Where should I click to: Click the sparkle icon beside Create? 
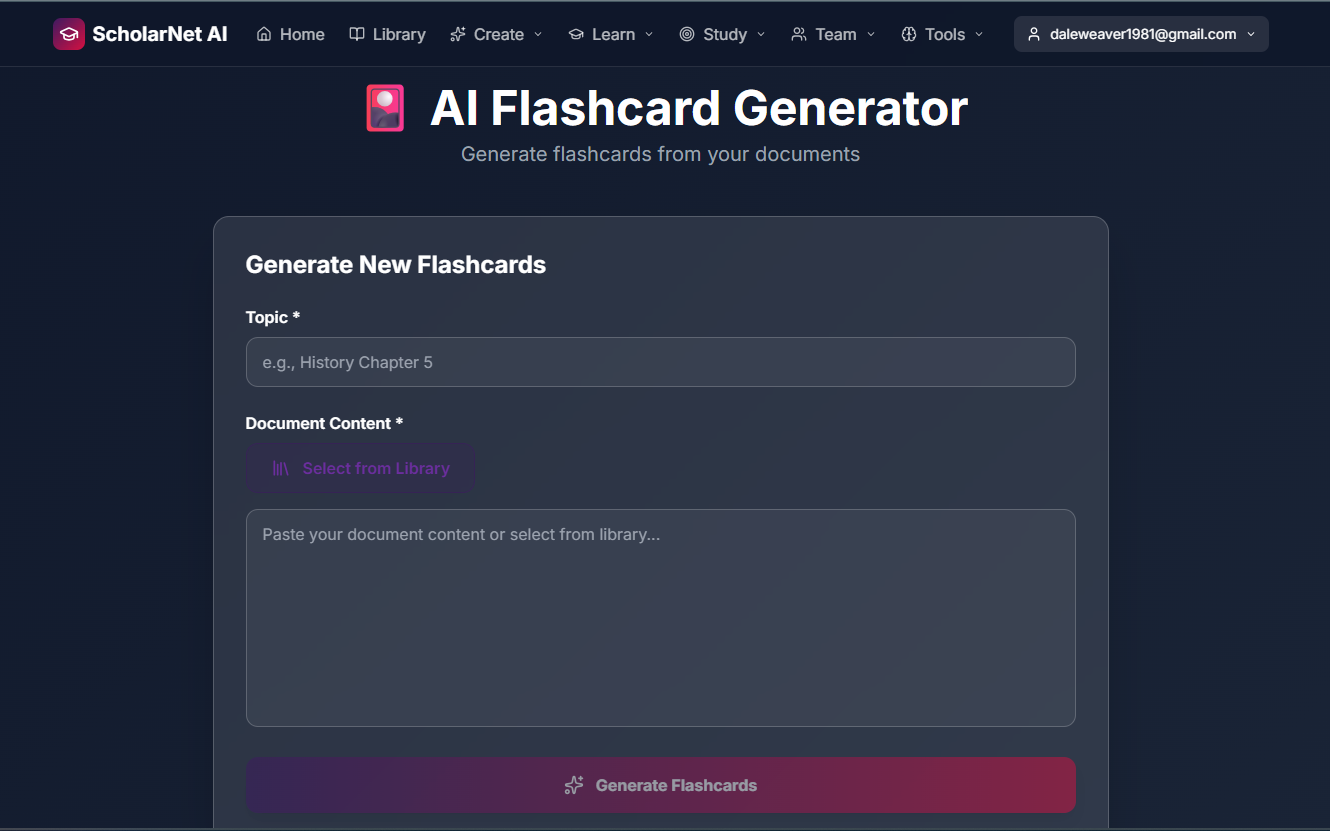(457, 33)
